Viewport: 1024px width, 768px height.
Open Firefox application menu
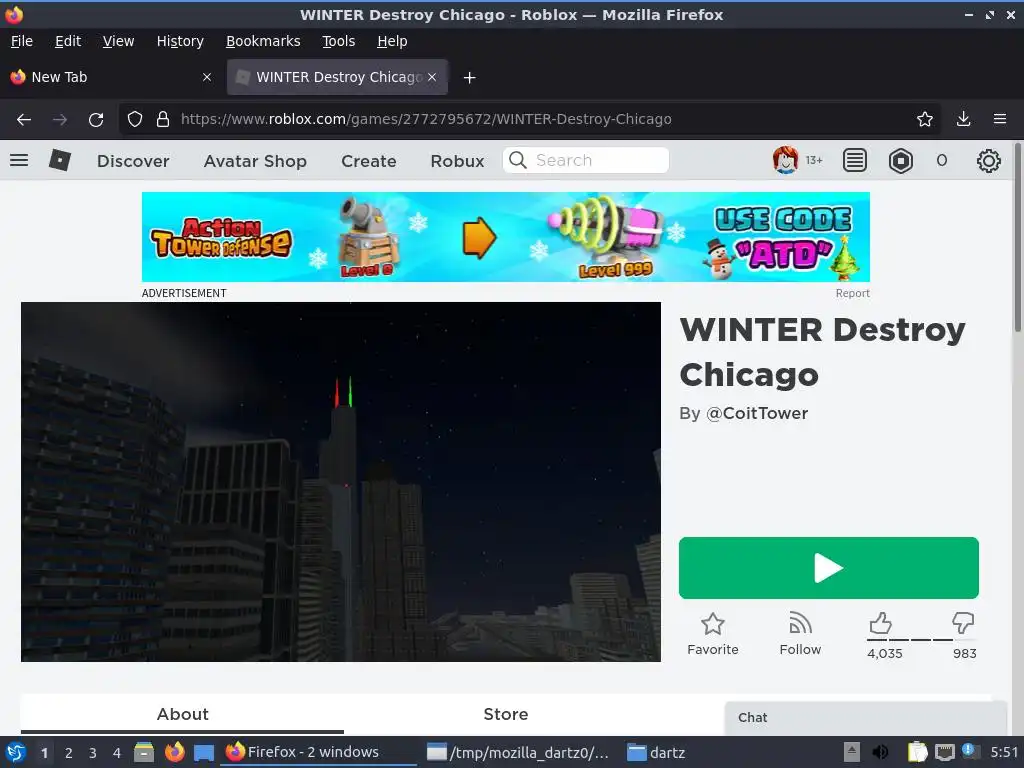pyautogui.click(x=1000, y=119)
